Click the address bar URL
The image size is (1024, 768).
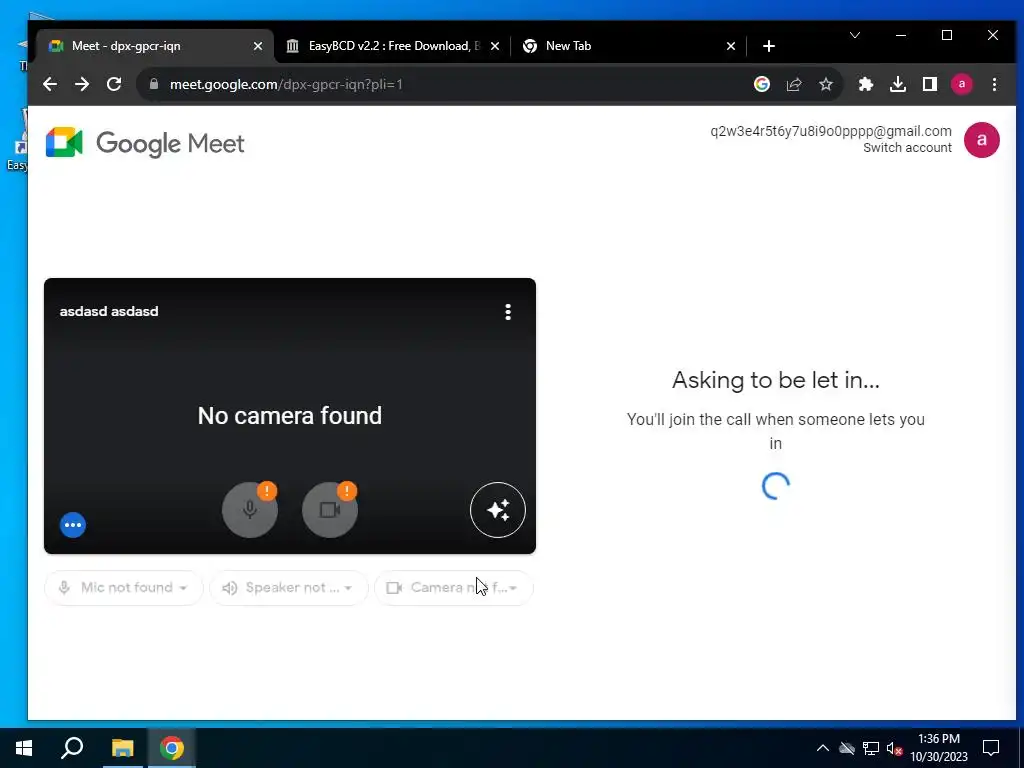[286, 84]
